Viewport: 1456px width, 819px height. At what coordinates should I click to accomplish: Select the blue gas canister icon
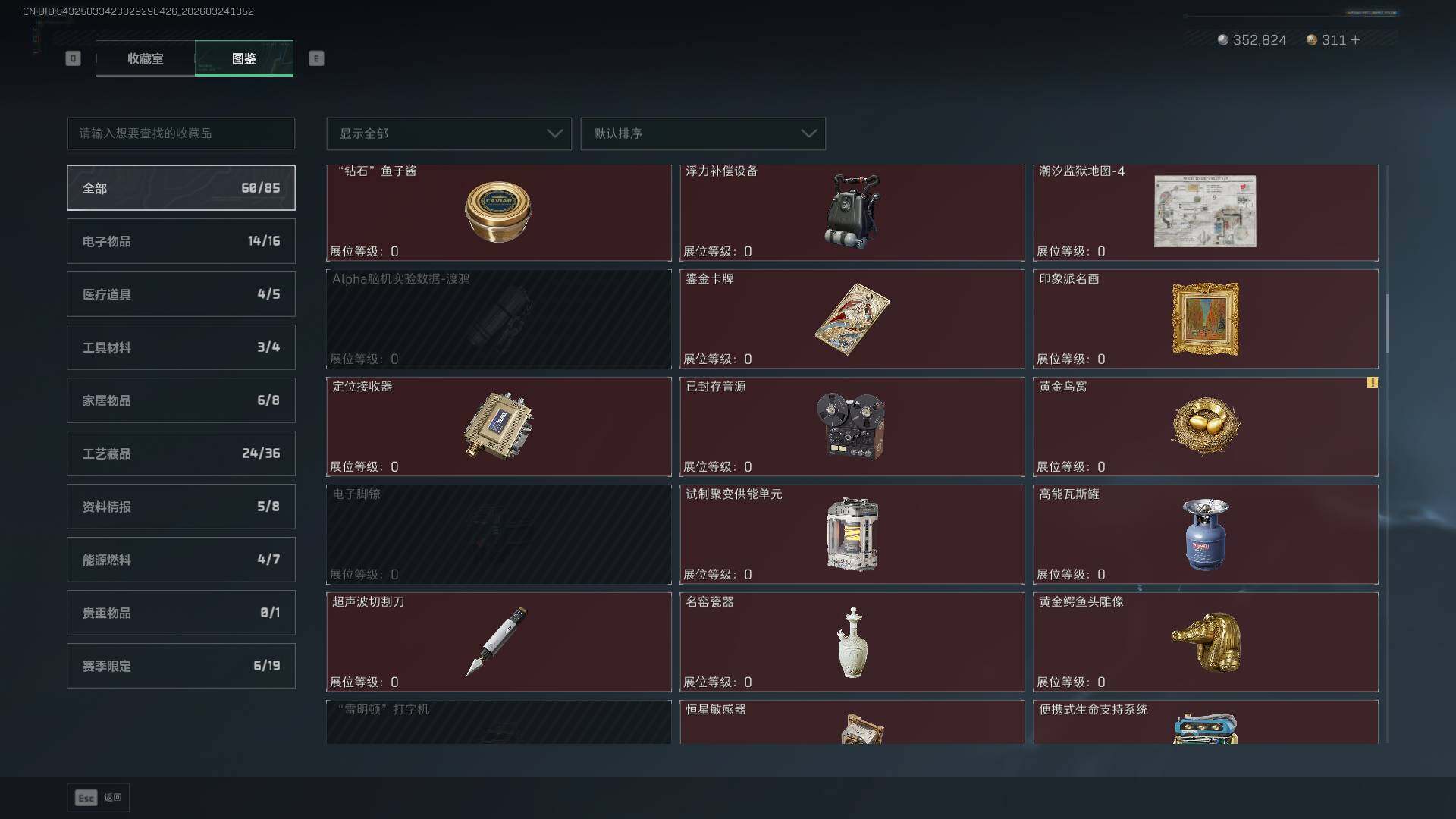(x=1206, y=535)
